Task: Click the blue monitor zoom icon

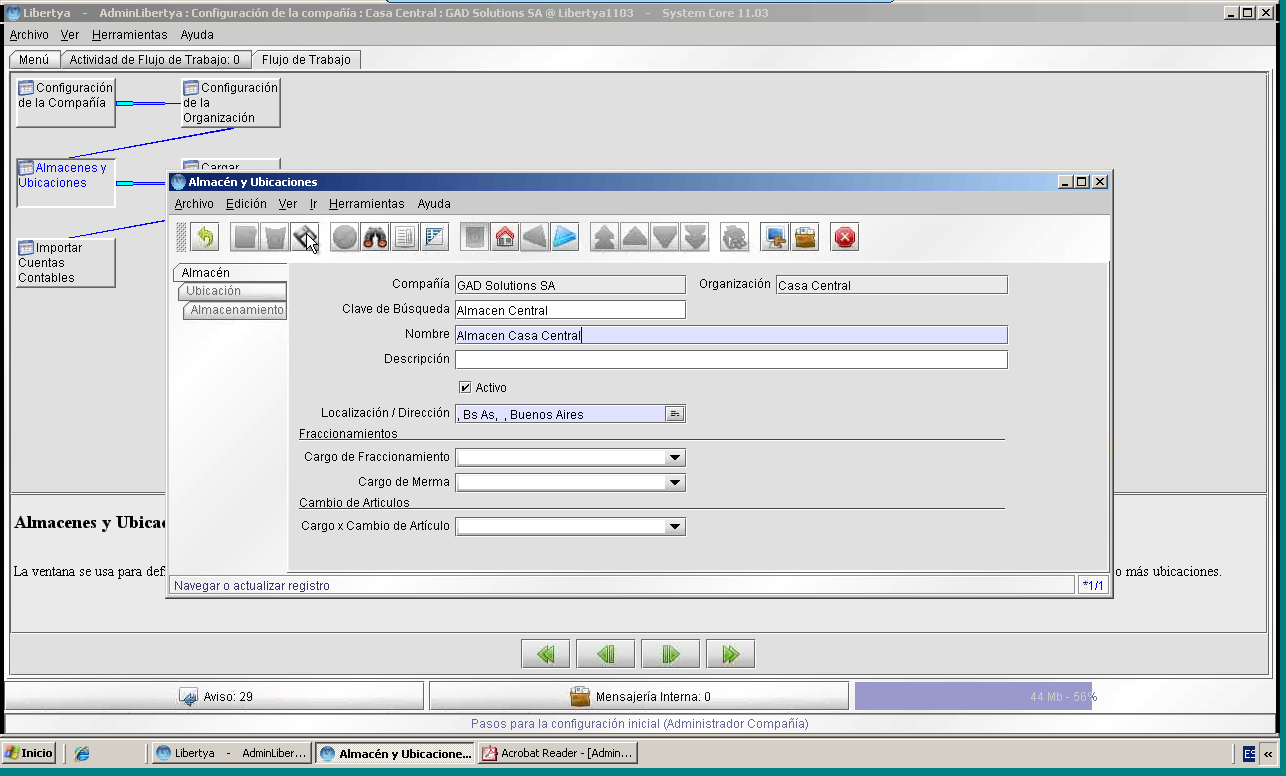Action: tap(775, 237)
